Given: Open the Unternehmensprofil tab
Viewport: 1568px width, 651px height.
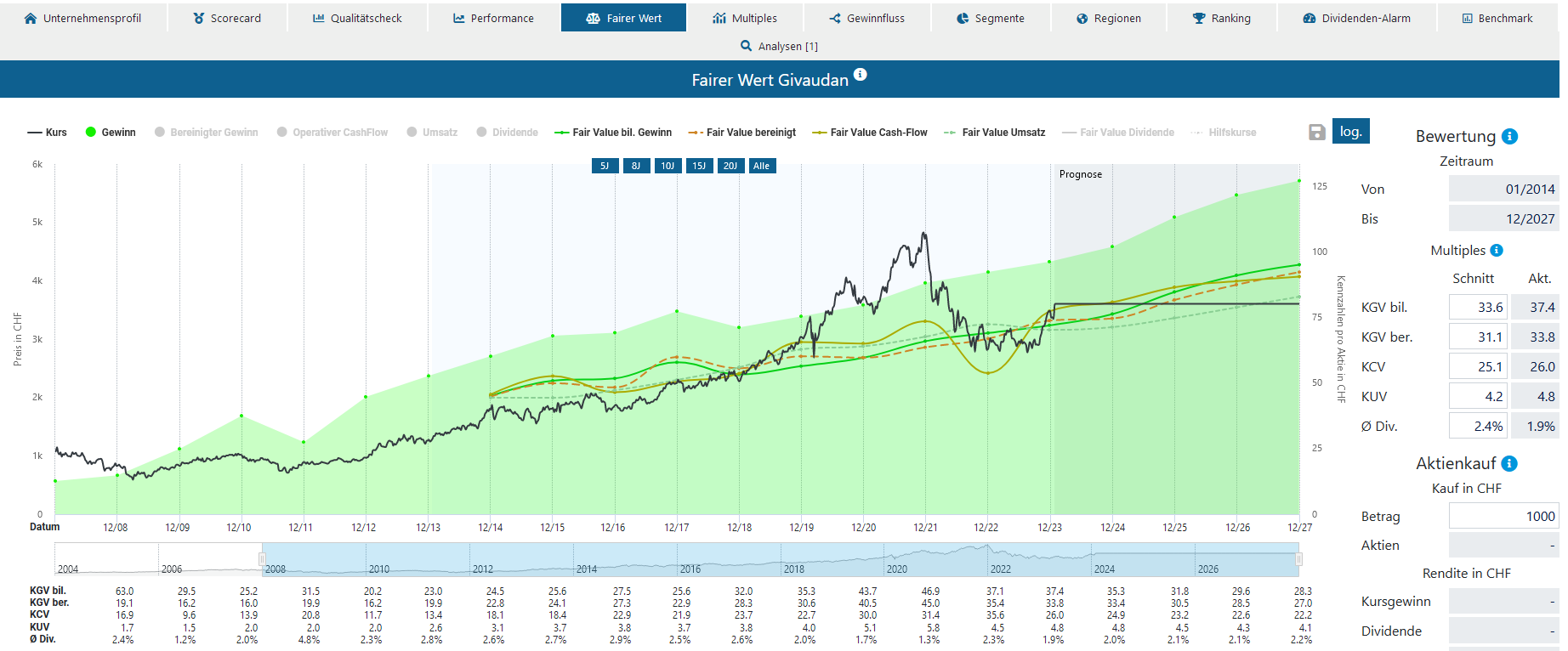Looking at the screenshot, I should 83,18.
